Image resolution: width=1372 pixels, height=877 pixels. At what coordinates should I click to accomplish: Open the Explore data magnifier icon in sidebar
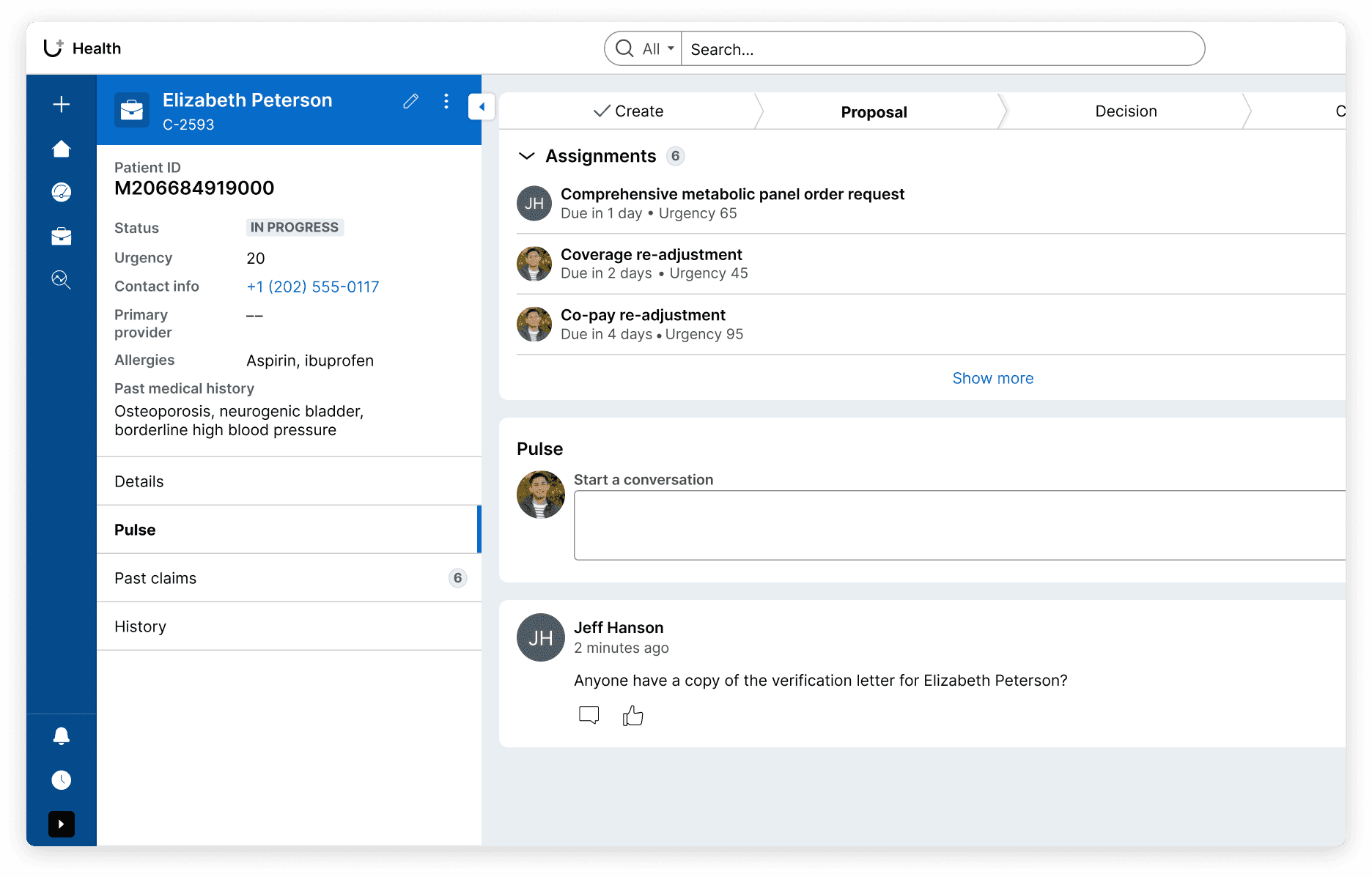click(62, 280)
